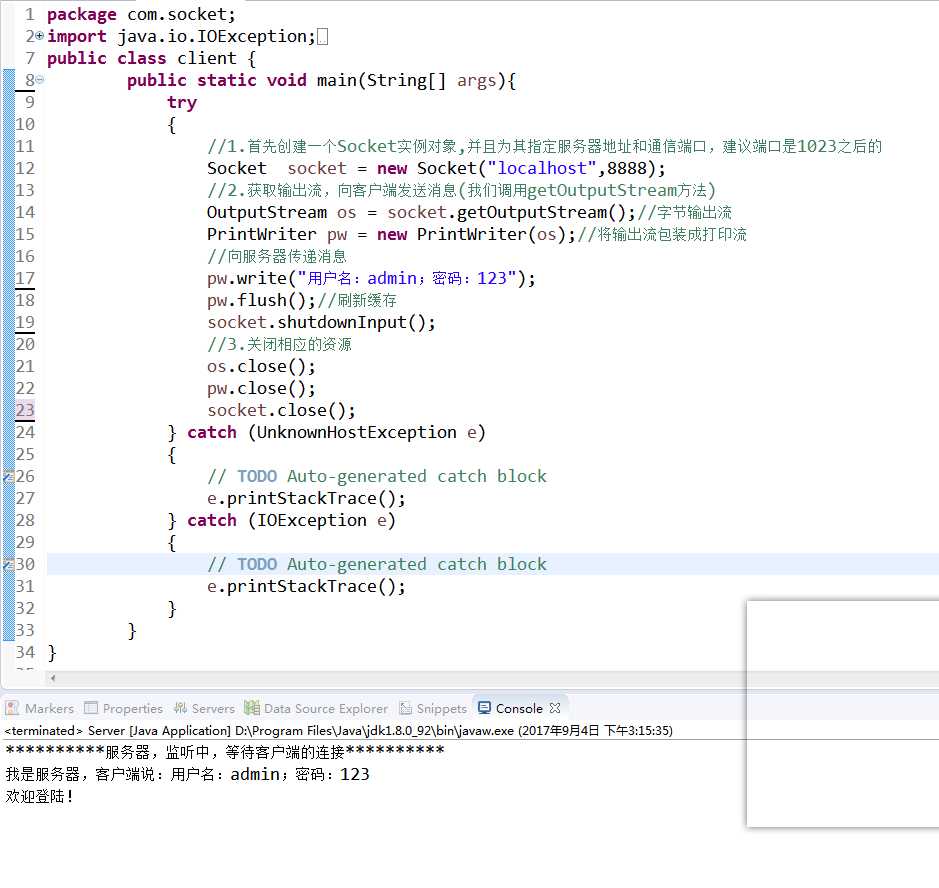
Task: Click comment //3.关闭相应的资源 on line 20
Action: (x=279, y=345)
